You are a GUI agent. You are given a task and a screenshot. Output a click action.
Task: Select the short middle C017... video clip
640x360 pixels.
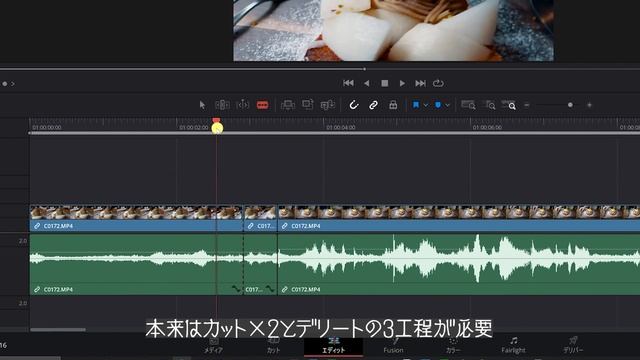click(x=260, y=218)
